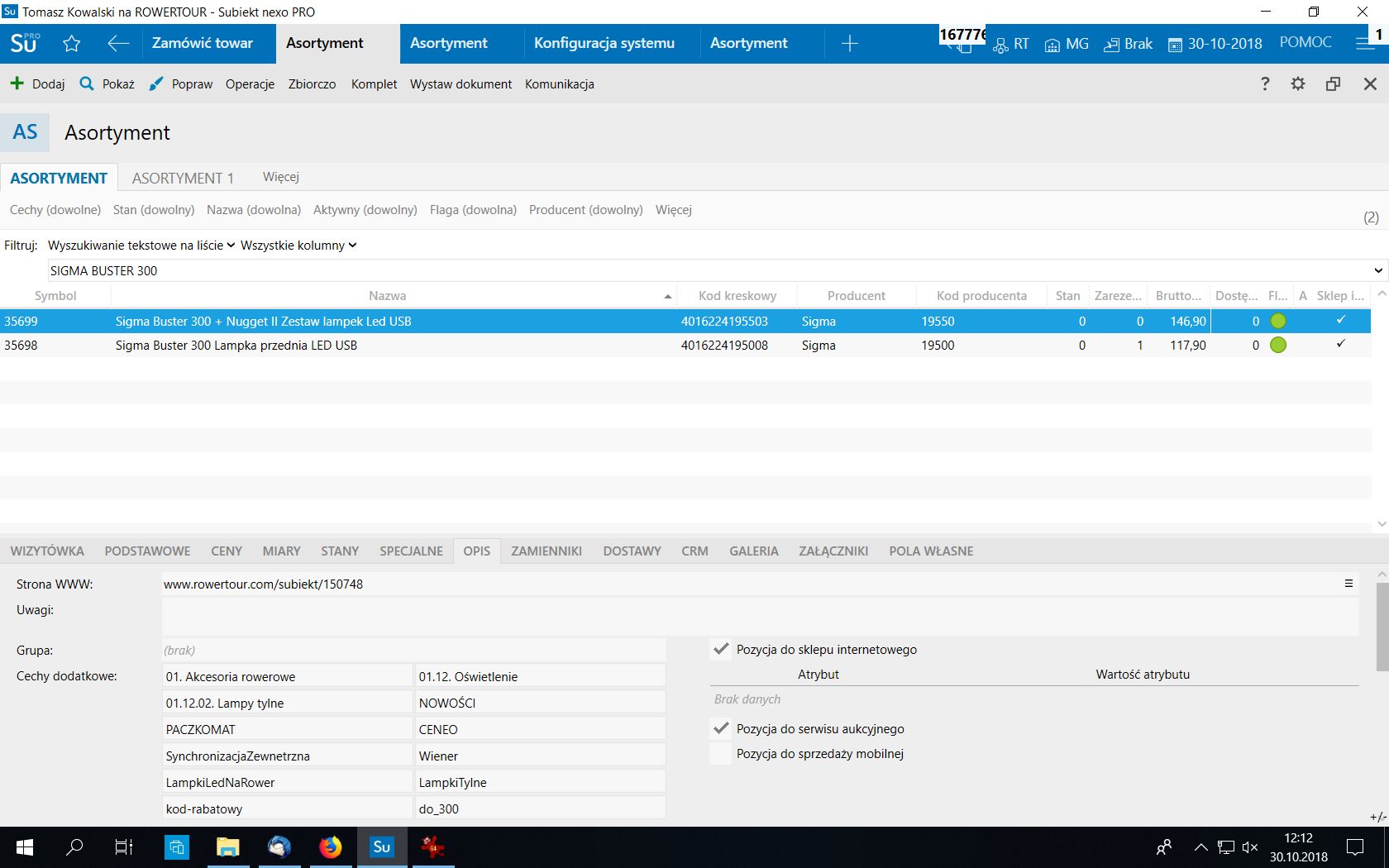Open settings via the gear icon
Screen dimensions: 1389x868
[1298, 83]
